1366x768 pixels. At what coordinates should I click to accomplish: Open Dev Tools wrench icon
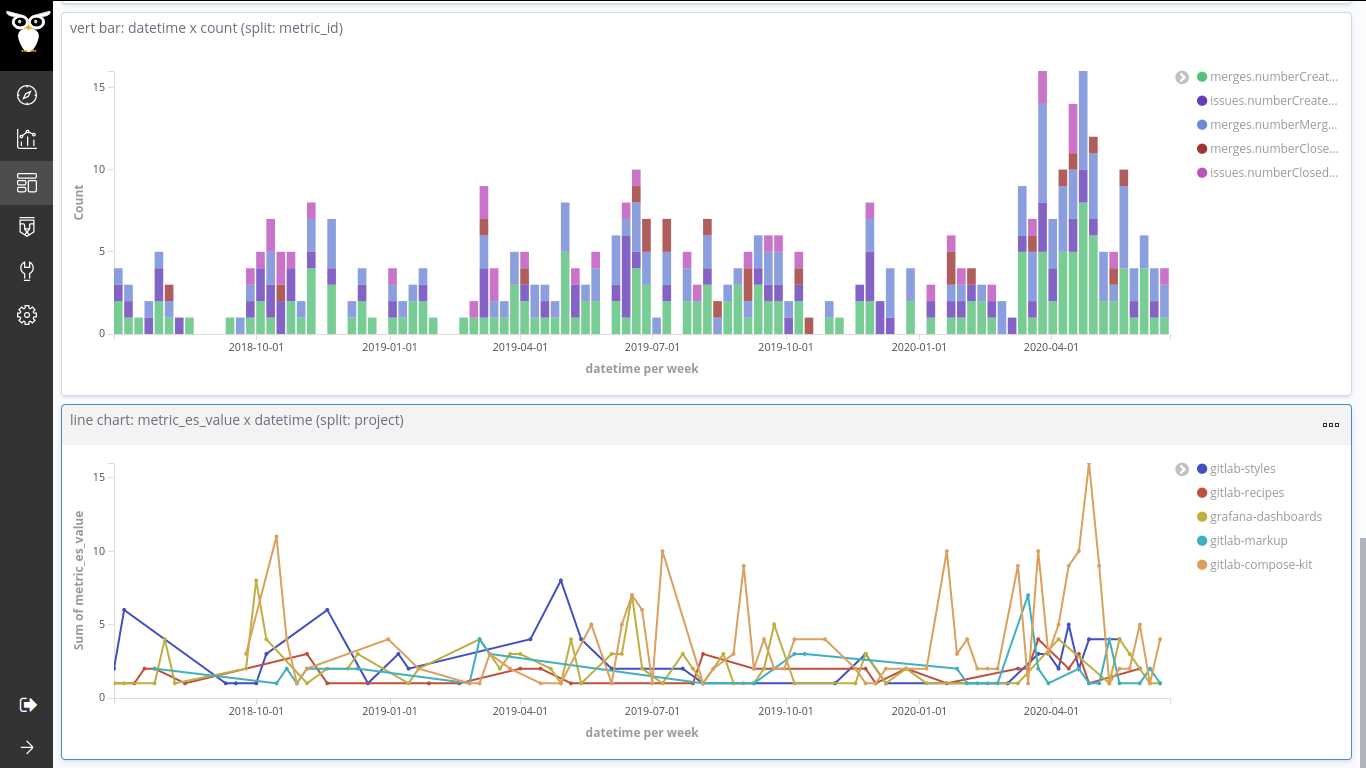(27, 271)
